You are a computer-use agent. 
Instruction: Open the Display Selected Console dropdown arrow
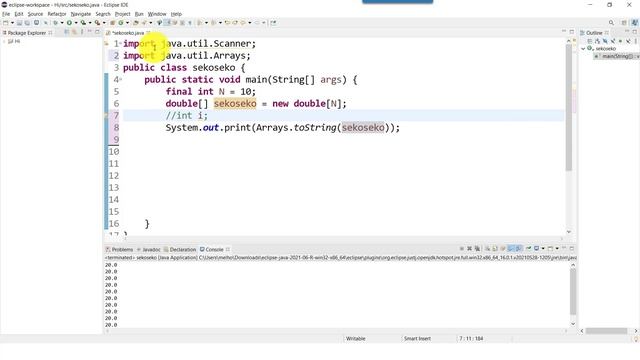pos(543,249)
